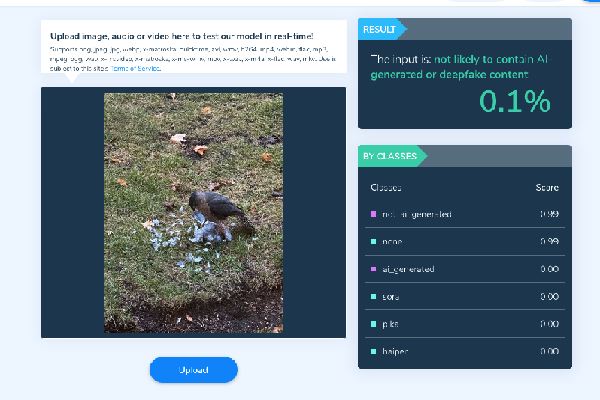
Task: Click the teal square beside pika
Action: [373, 324]
